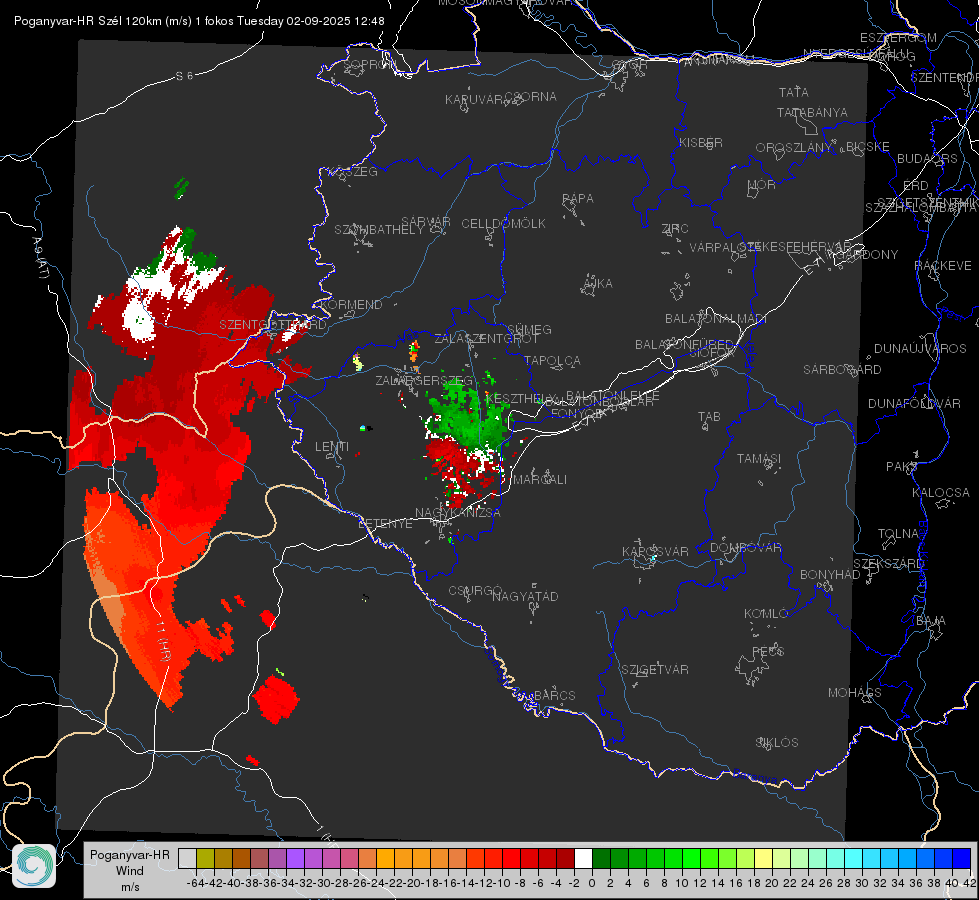Click the AJKA city label
Screen dimensions: 979x900
598,284
